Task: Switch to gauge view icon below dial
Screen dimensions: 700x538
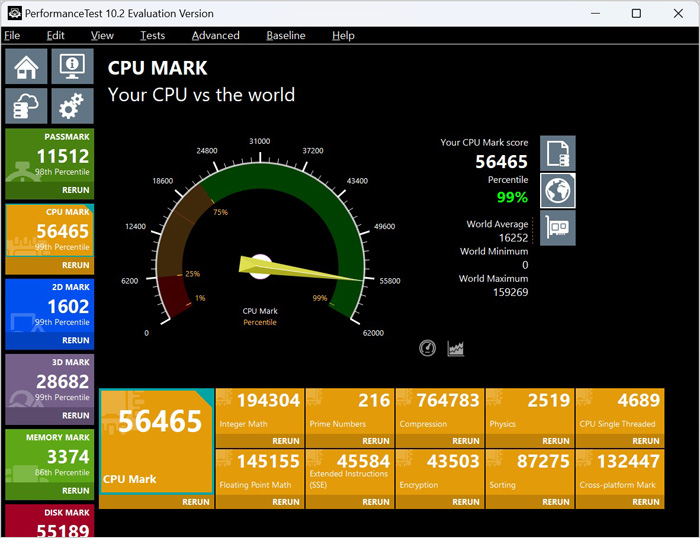Action: (428, 348)
